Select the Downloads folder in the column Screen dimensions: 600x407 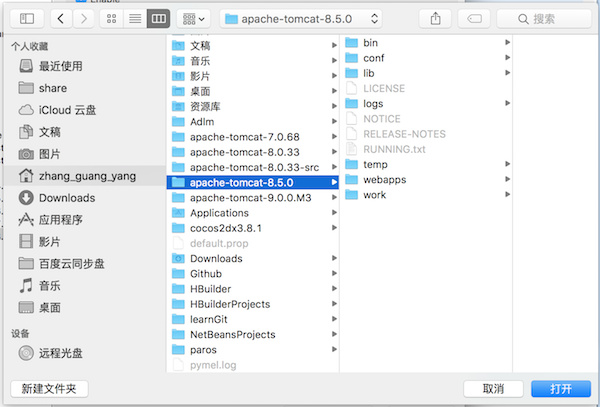click(253, 259)
